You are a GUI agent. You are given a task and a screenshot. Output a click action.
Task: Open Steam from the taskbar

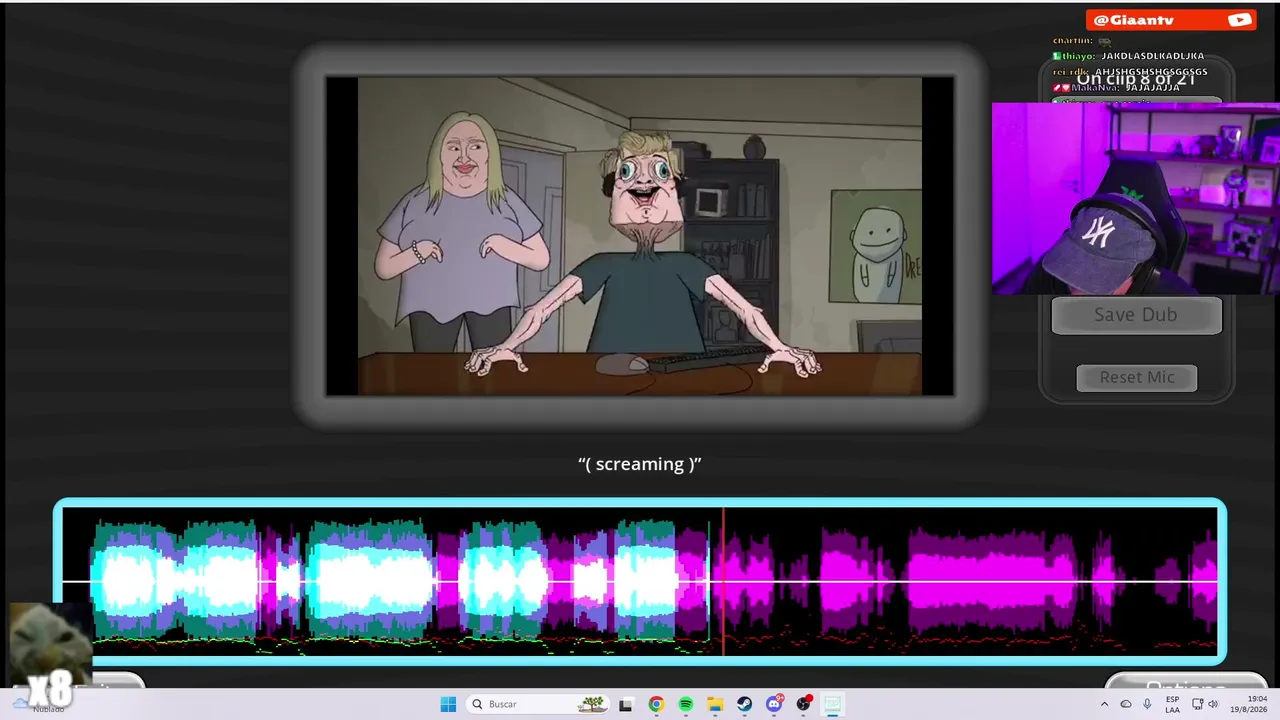(x=745, y=704)
